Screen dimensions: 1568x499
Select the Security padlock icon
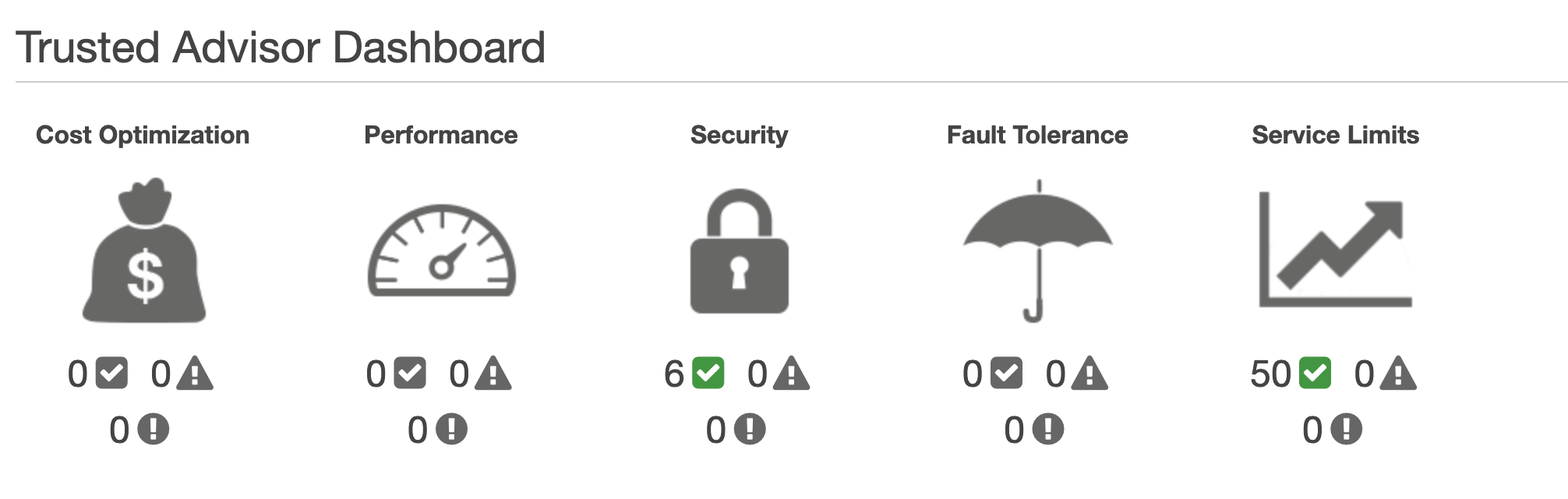pos(740,251)
